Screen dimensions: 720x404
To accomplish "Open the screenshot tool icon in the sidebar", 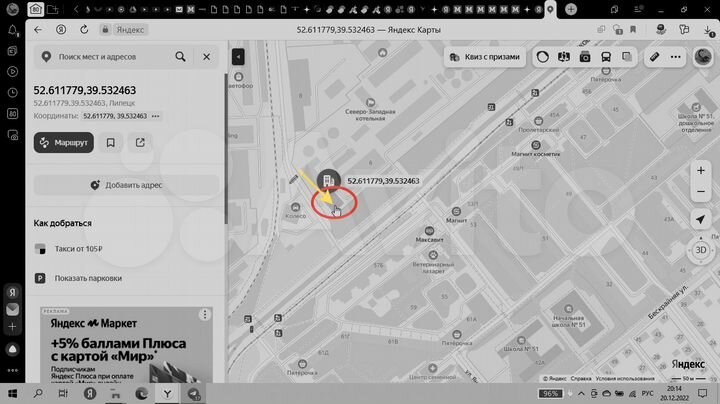I will pyautogui.click(x=13, y=135).
